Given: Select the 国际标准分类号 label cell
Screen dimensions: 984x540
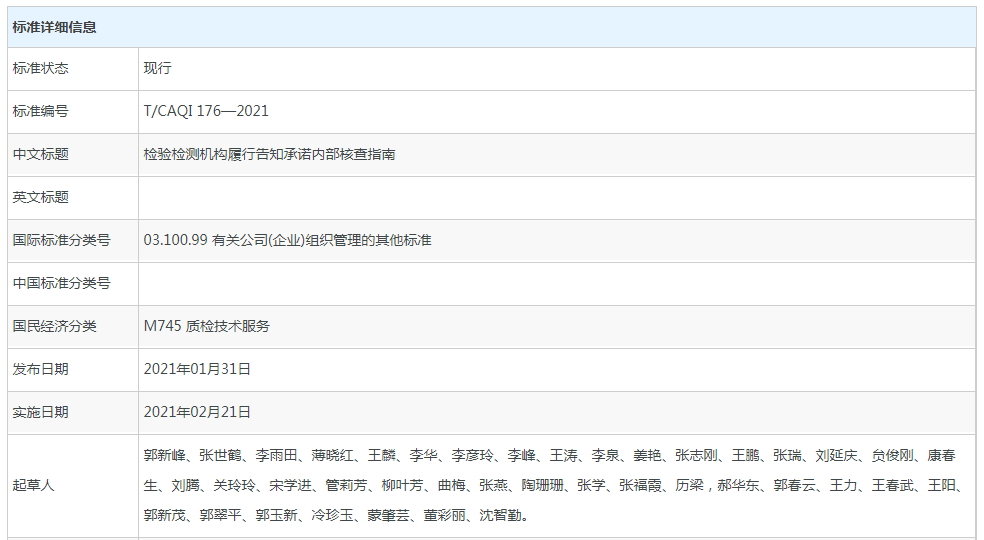Looking at the screenshot, I should click(73, 240).
